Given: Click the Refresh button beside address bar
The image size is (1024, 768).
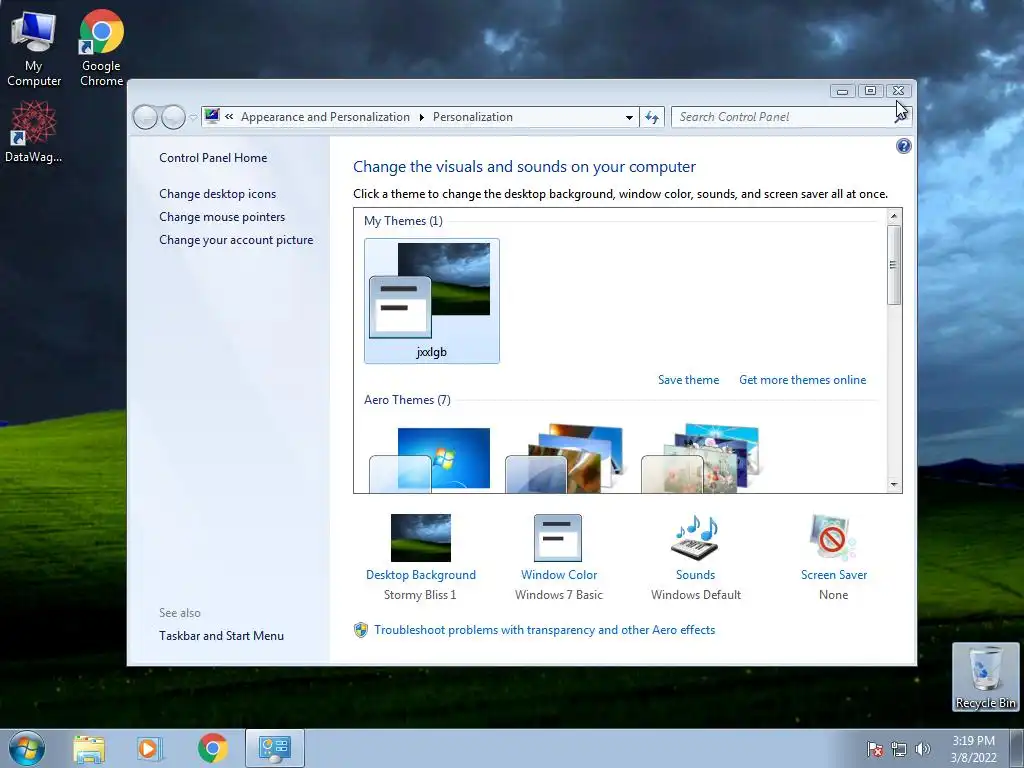Looking at the screenshot, I should tap(652, 117).
